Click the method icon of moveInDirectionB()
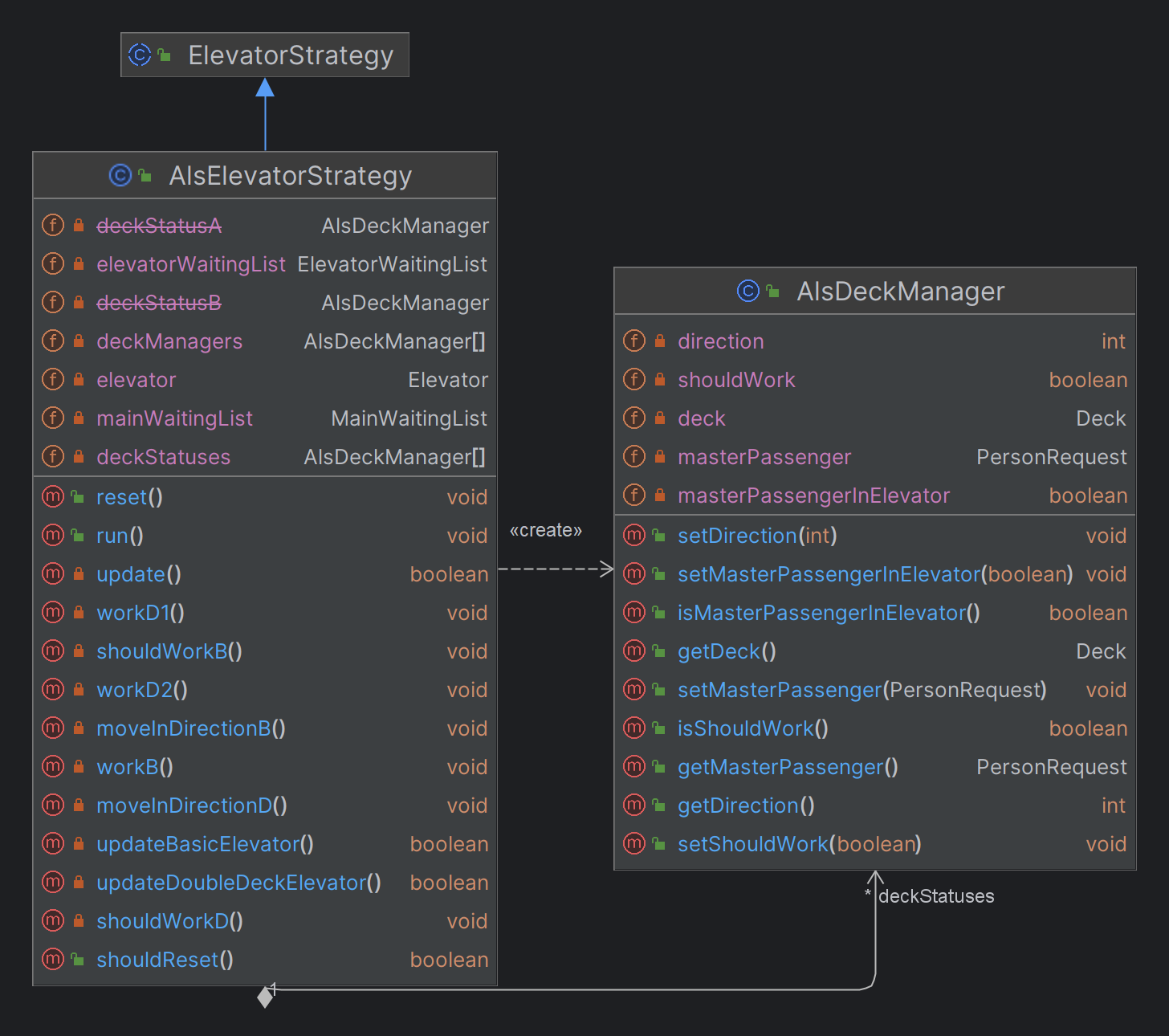Viewport: 1169px width, 1036px height. click(x=53, y=728)
